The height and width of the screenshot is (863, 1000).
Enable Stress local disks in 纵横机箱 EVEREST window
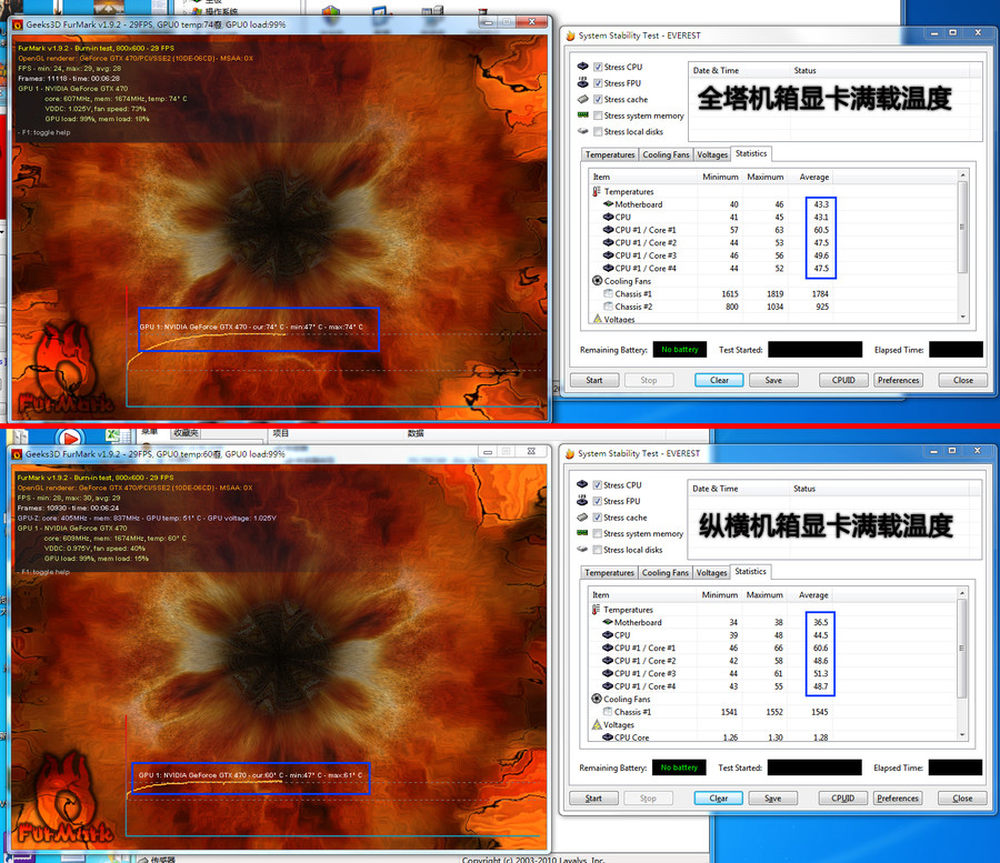click(x=597, y=550)
